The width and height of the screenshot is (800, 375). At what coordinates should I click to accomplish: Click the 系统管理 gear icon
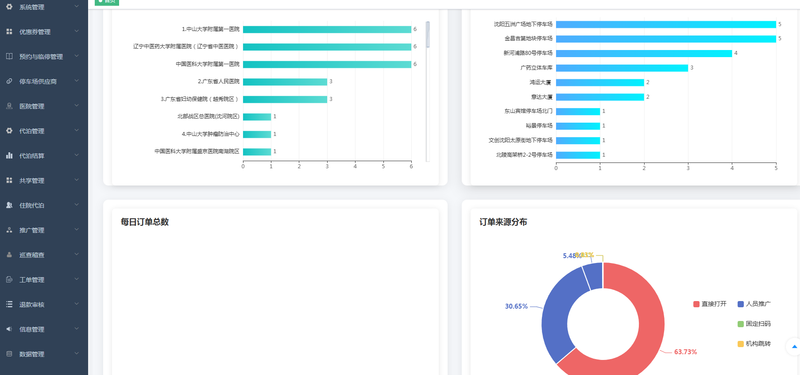[x=9, y=7]
